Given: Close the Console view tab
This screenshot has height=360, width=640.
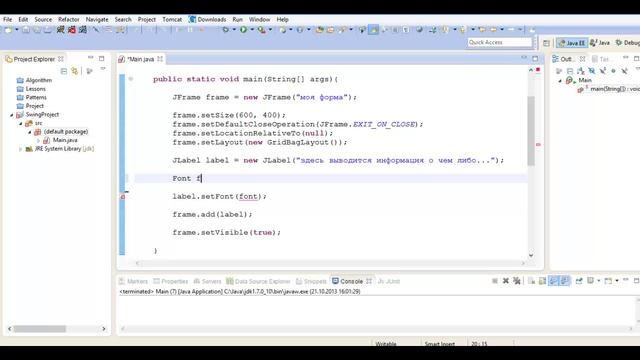Looking at the screenshot, I should click(x=369, y=281).
